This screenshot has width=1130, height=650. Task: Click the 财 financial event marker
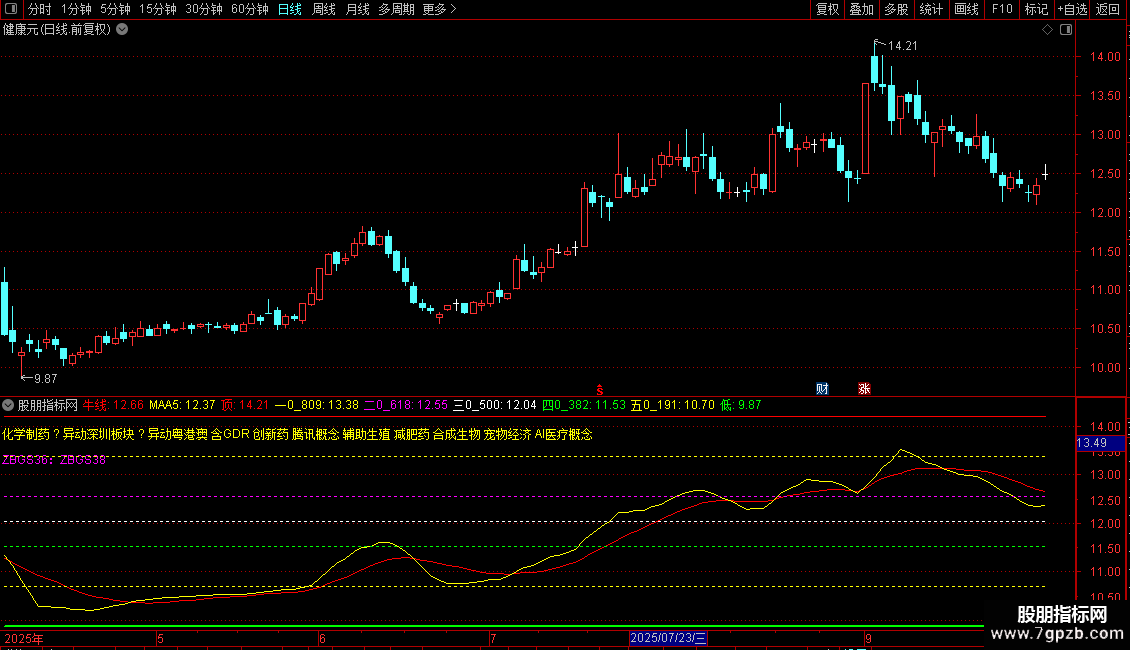[x=822, y=388]
